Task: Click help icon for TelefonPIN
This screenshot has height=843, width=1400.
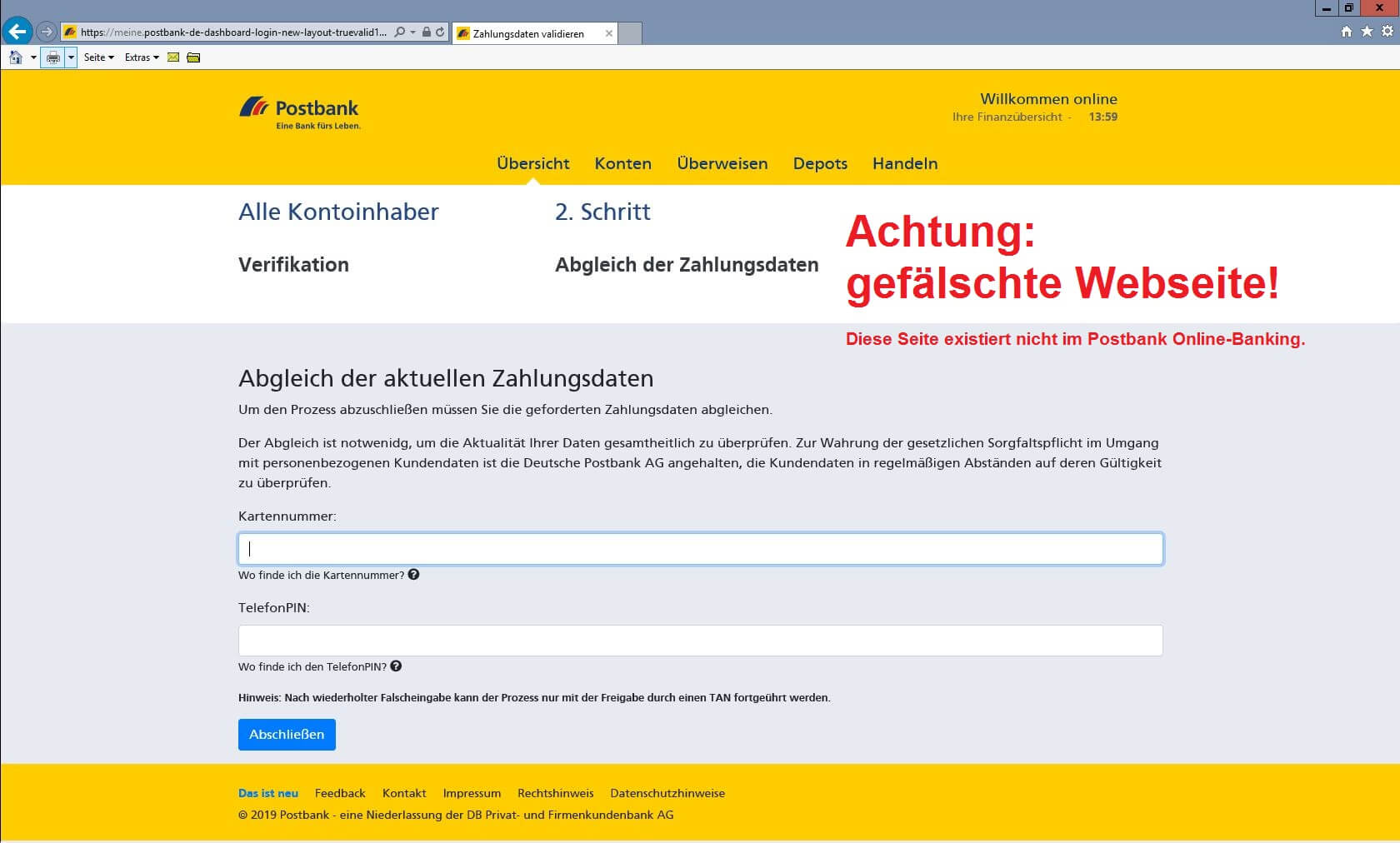Action: point(396,666)
